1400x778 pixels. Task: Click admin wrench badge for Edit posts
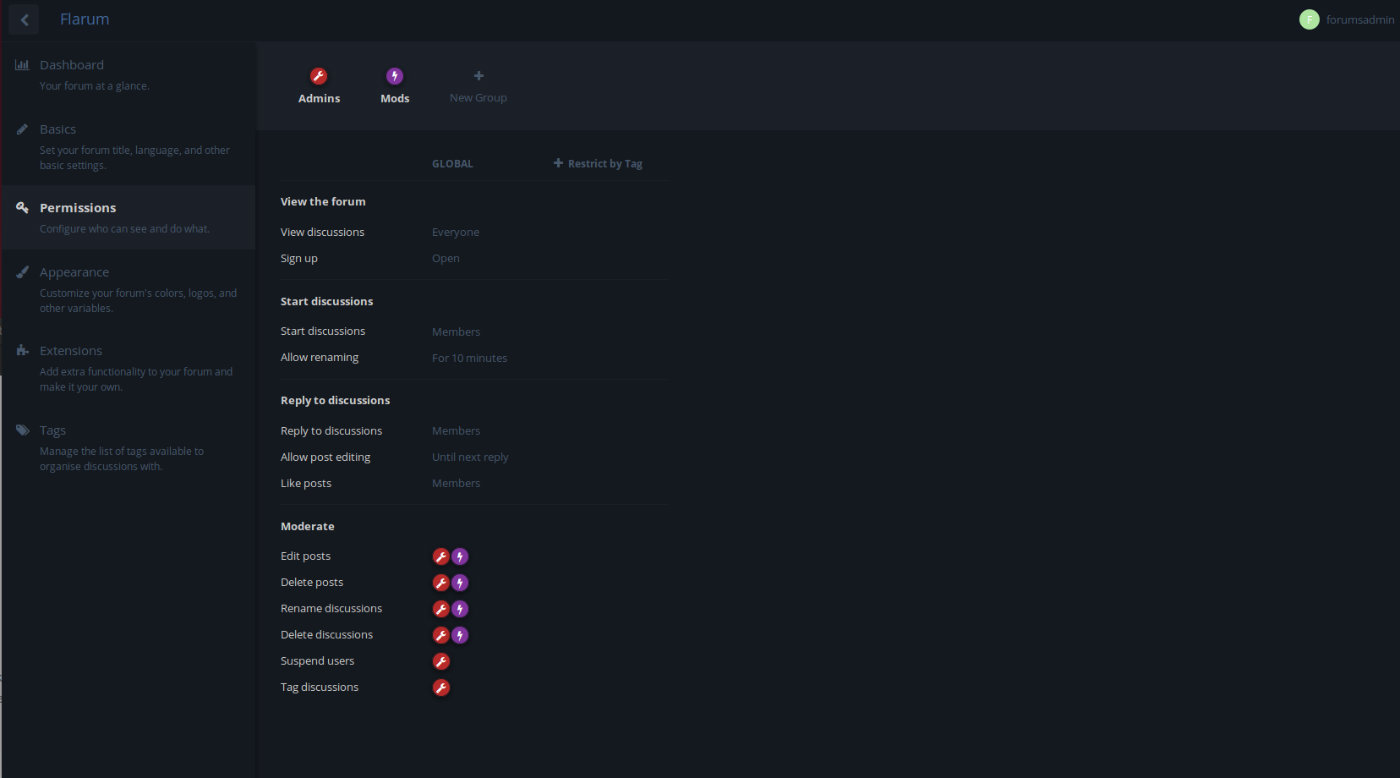(x=441, y=557)
